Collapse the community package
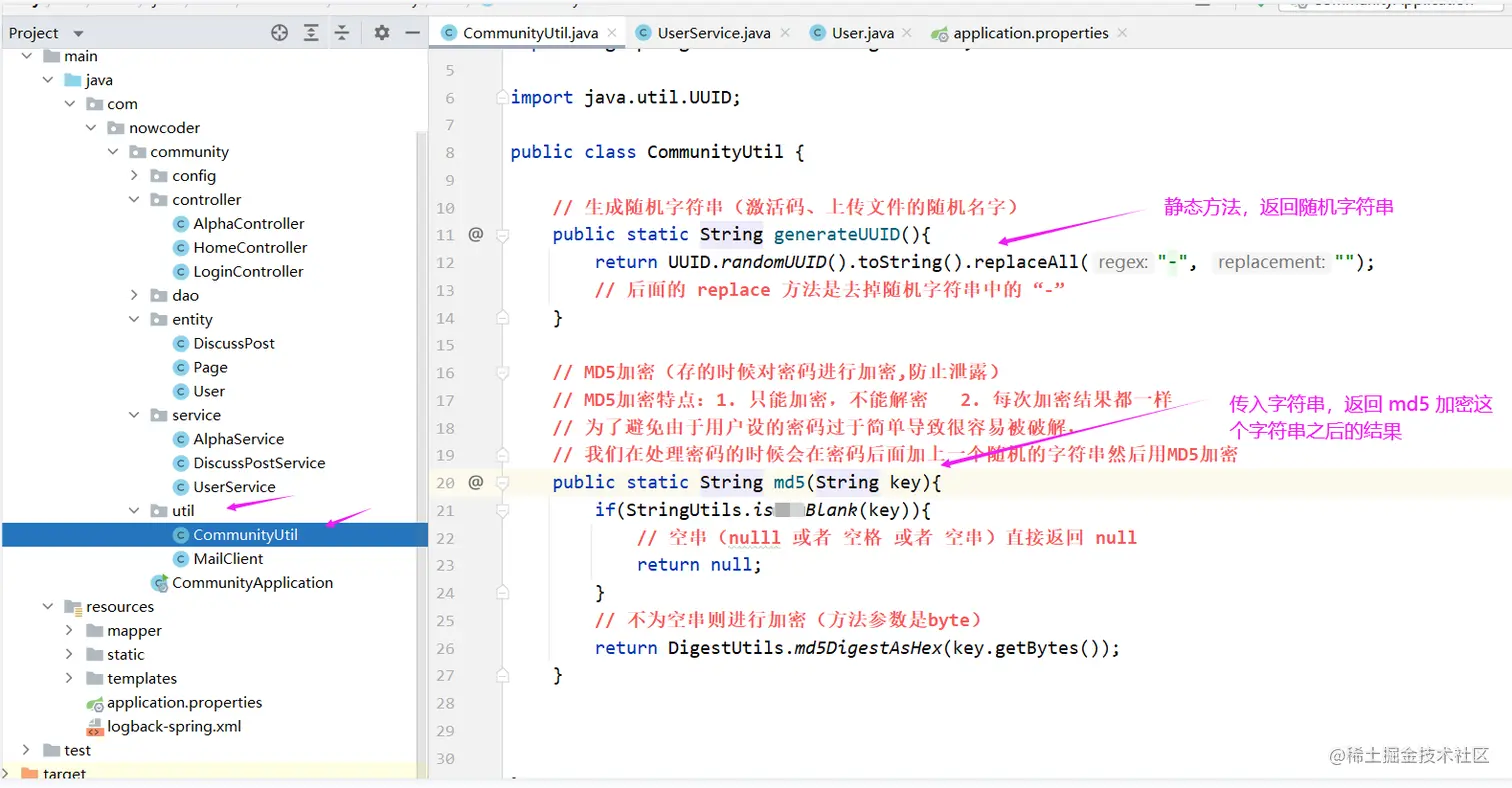The width and height of the screenshot is (1512, 788). tap(112, 152)
